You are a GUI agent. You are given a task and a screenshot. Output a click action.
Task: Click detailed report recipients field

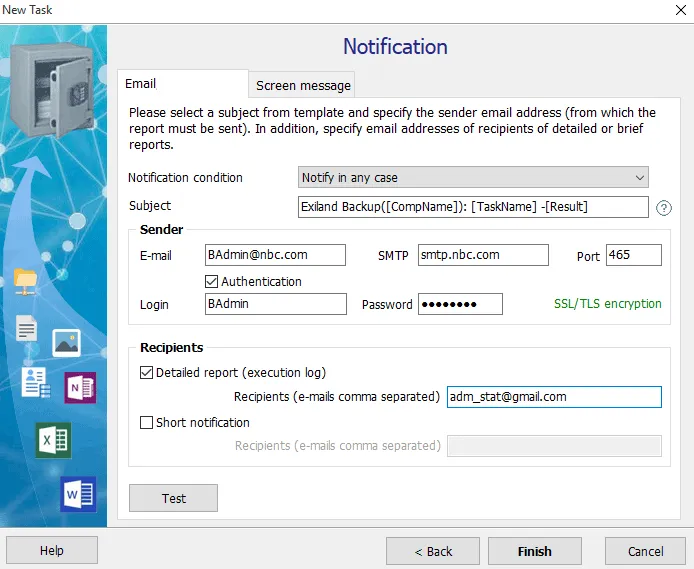tap(554, 397)
